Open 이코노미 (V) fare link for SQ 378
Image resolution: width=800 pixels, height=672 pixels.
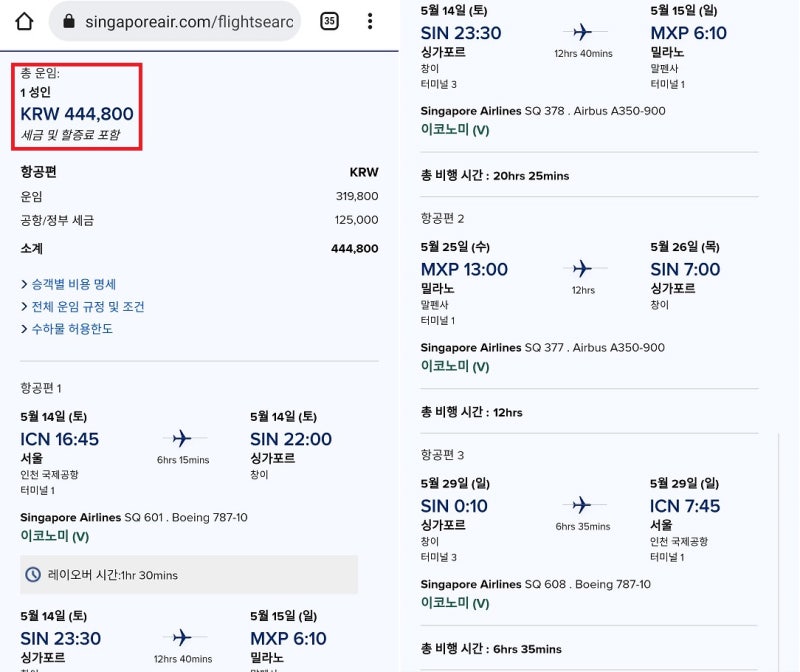tap(455, 130)
